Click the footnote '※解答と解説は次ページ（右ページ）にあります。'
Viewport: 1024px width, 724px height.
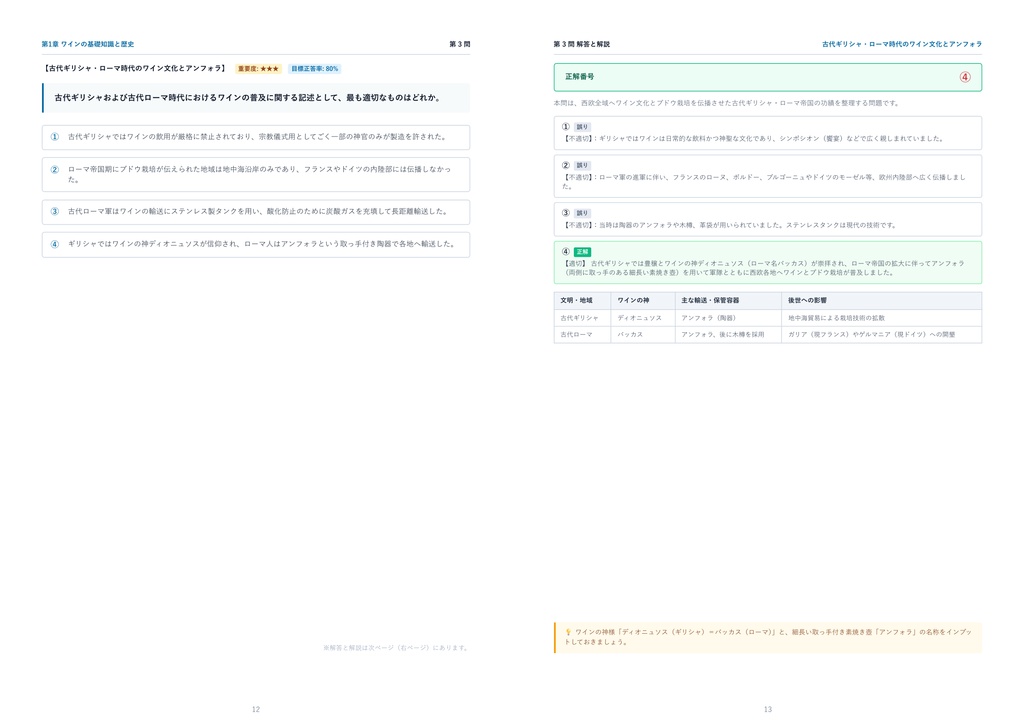[x=396, y=648]
